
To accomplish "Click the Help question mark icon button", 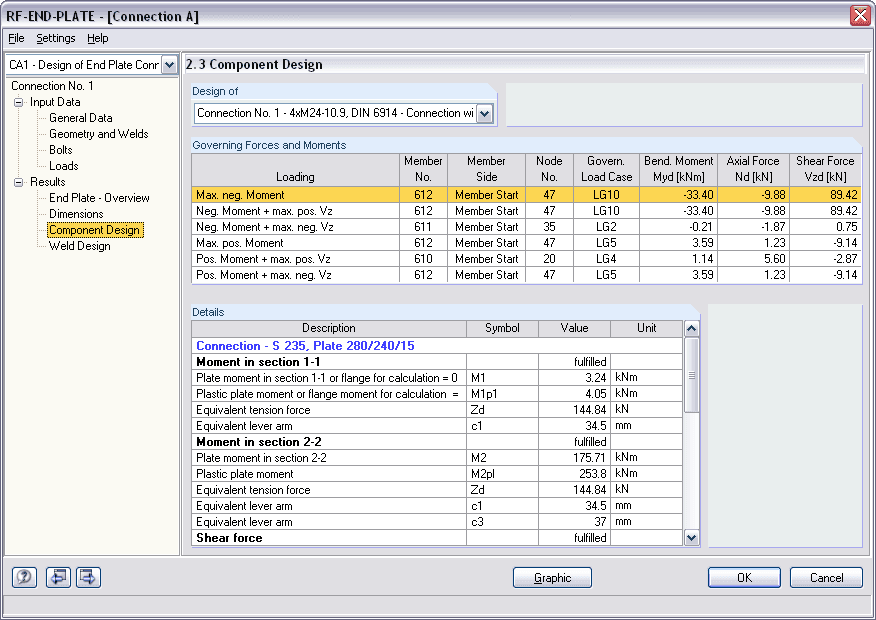I will (24, 577).
